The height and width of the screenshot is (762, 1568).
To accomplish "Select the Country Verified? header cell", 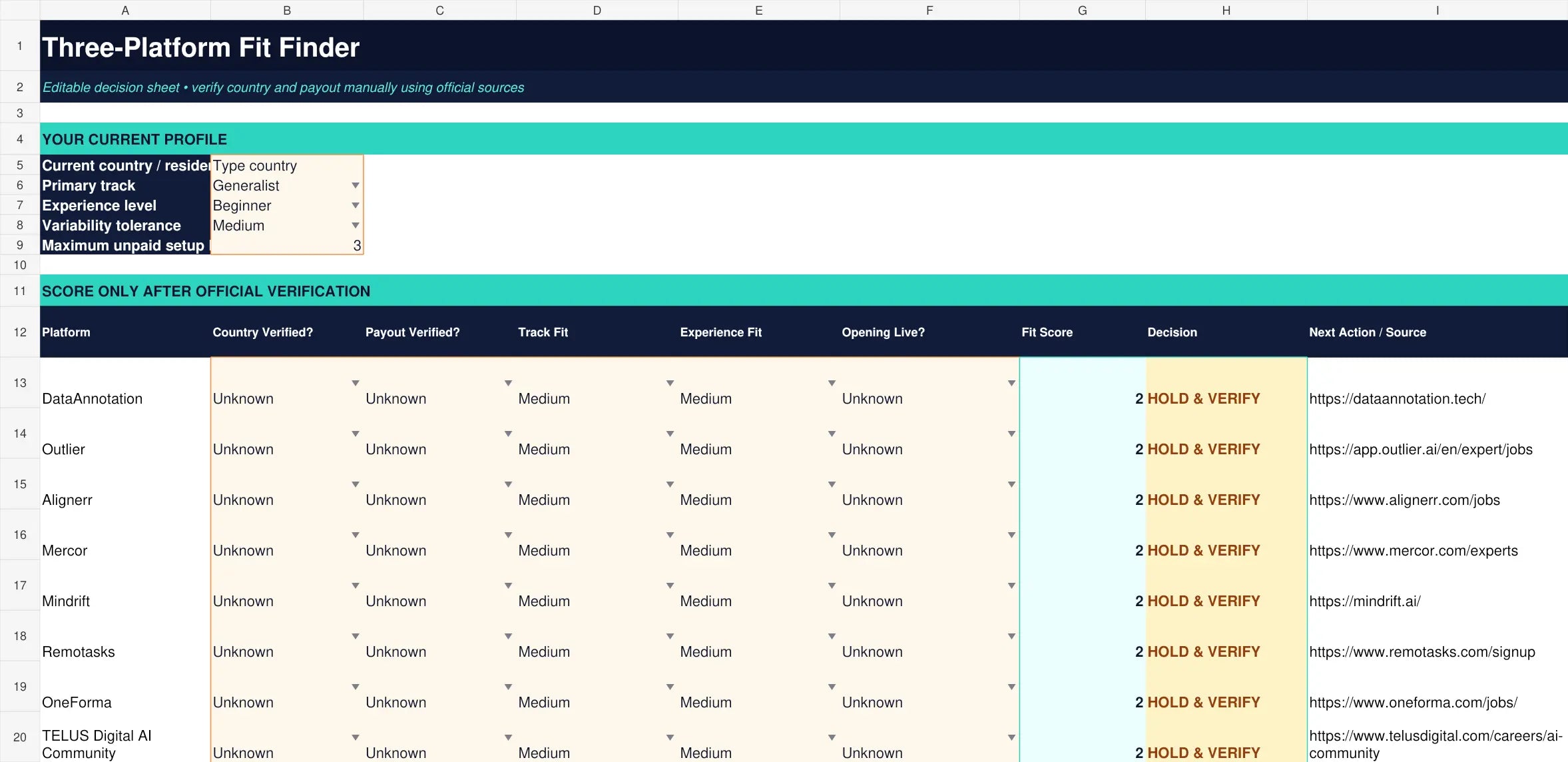I will (x=287, y=332).
